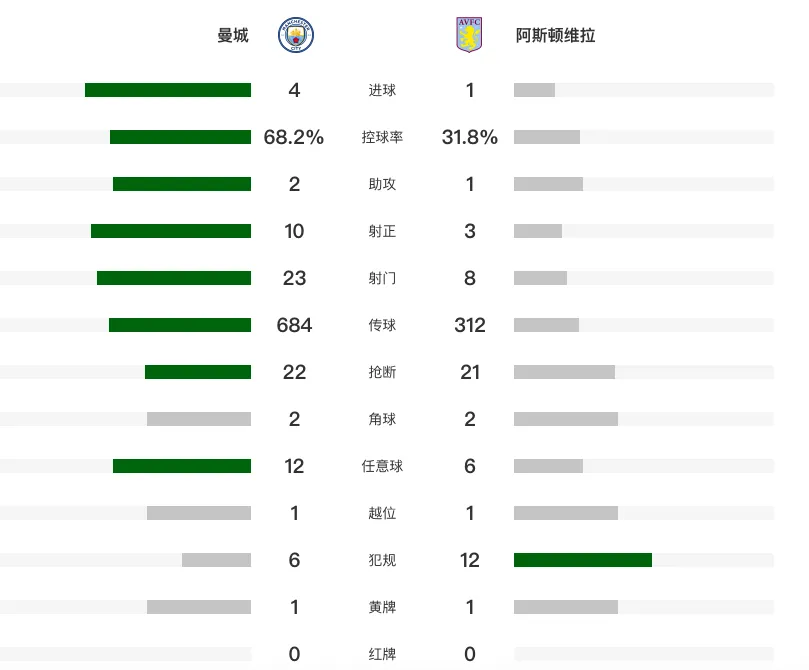Open the 曼城 team name link
The width and height of the screenshot is (809, 670).
(233, 35)
